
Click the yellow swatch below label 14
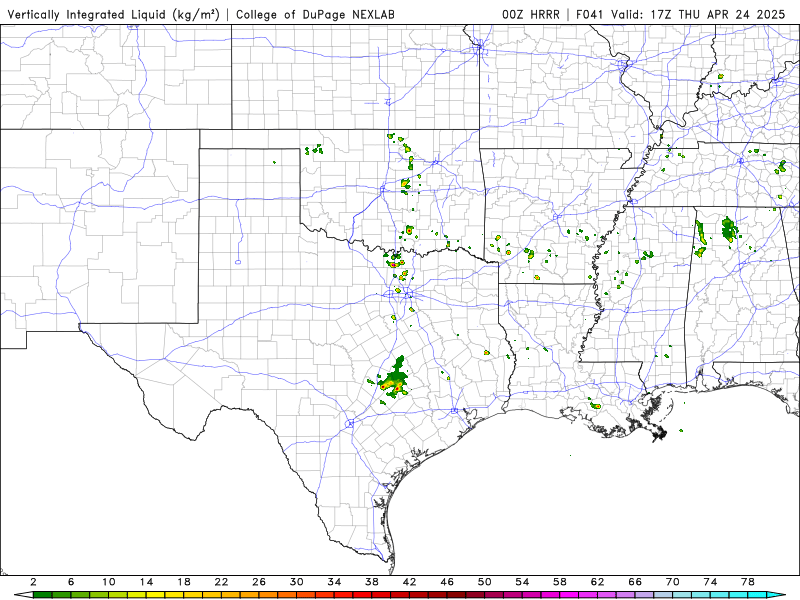(156, 595)
